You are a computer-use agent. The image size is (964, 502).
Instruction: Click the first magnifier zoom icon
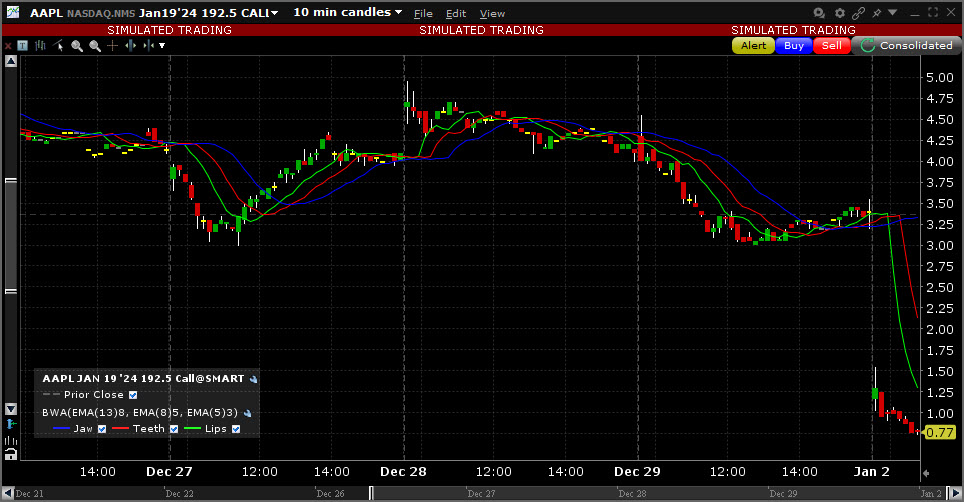coord(77,46)
